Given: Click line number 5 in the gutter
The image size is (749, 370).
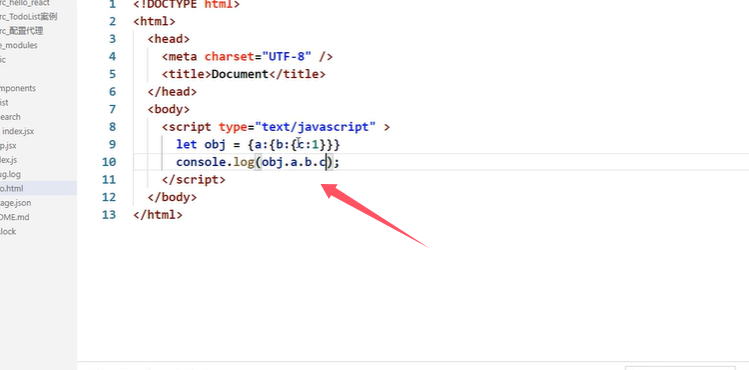Looking at the screenshot, I should pos(112,74).
